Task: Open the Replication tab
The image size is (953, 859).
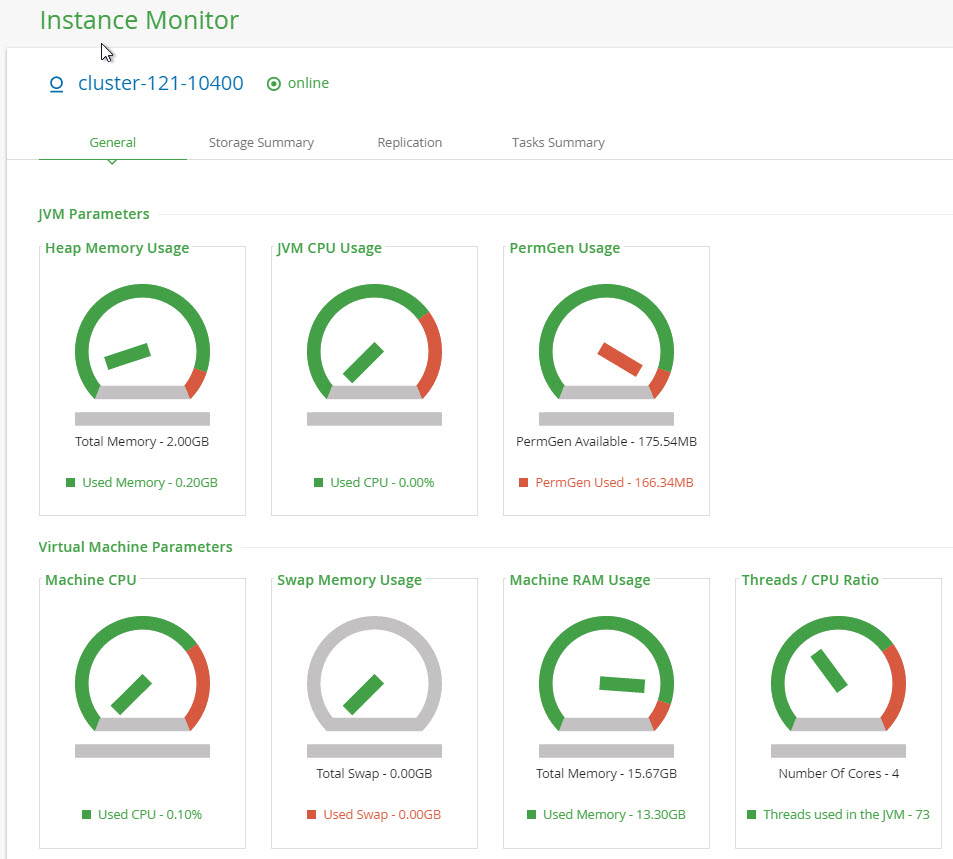Action: (409, 143)
